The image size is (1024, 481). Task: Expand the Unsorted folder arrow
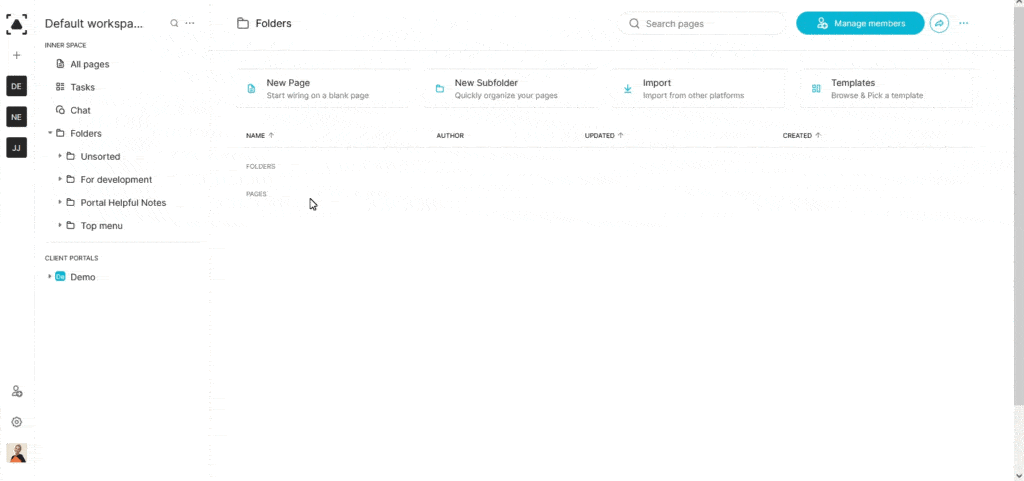point(60,156)
